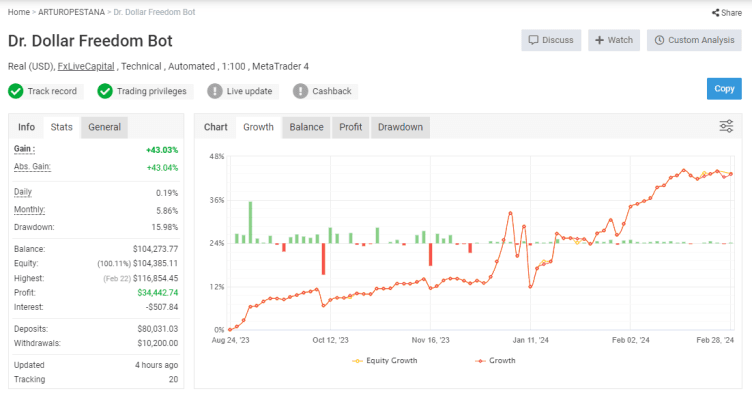
Task: Click the Tracking count 20
Action: pos(173,379)
